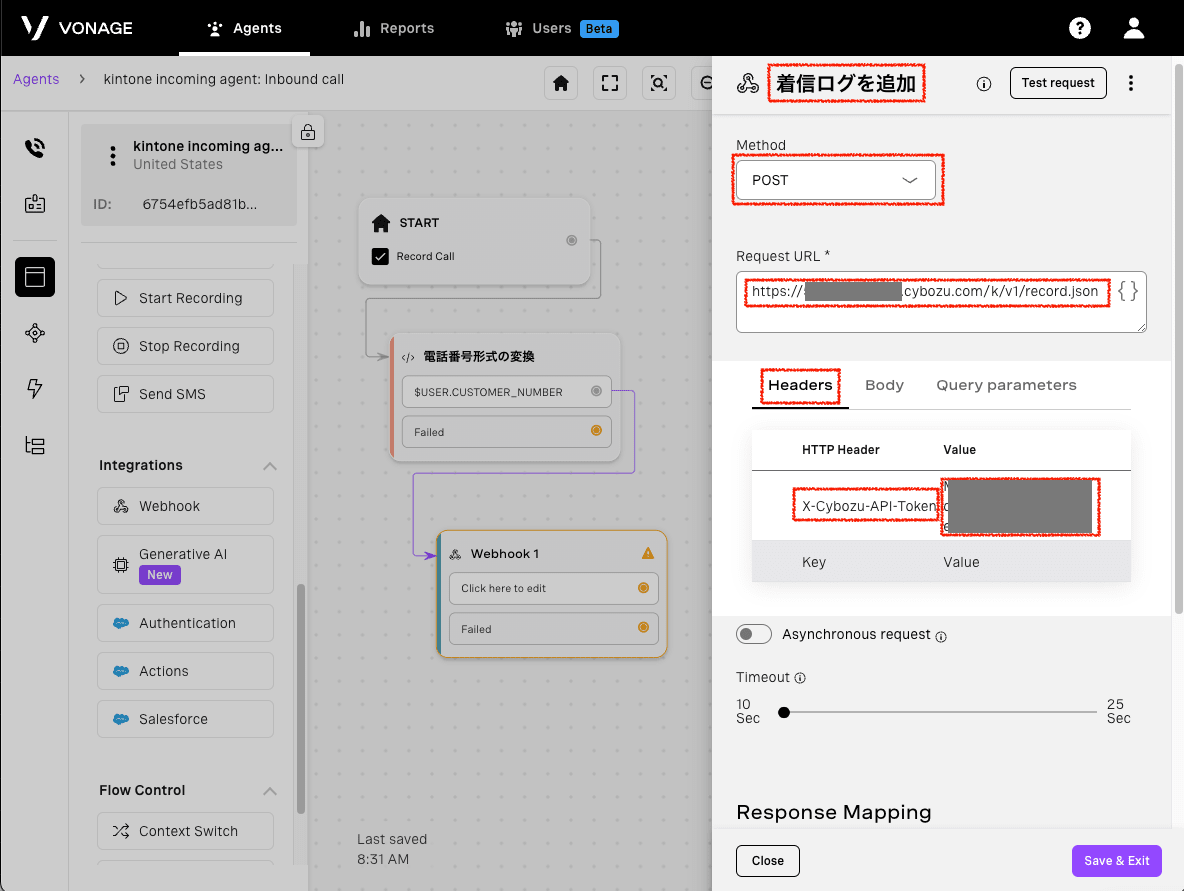Click the Request URL input field
The height and width of the screenshot is (891, 1184).
941,301
